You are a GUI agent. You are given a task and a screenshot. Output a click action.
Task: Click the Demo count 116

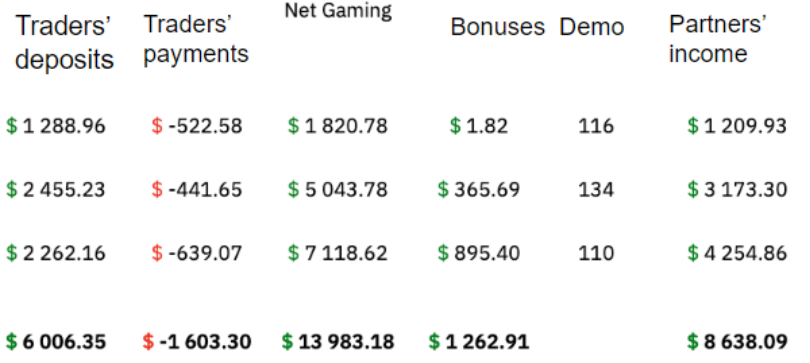point(596,126)
